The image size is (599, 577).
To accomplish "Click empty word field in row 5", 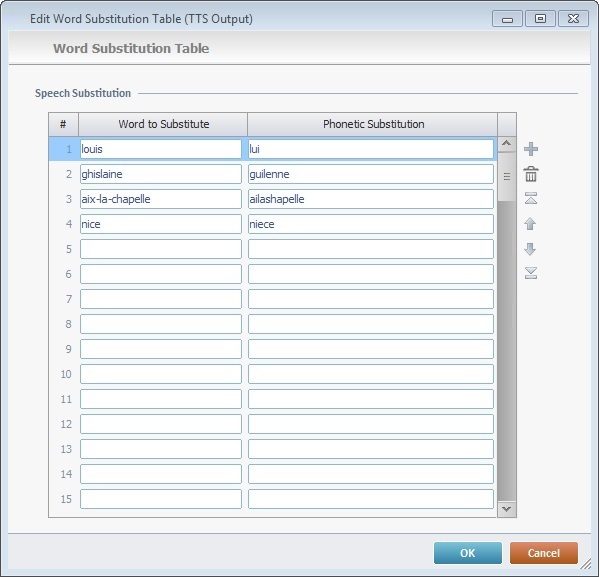I will click(x=161, y=249).
